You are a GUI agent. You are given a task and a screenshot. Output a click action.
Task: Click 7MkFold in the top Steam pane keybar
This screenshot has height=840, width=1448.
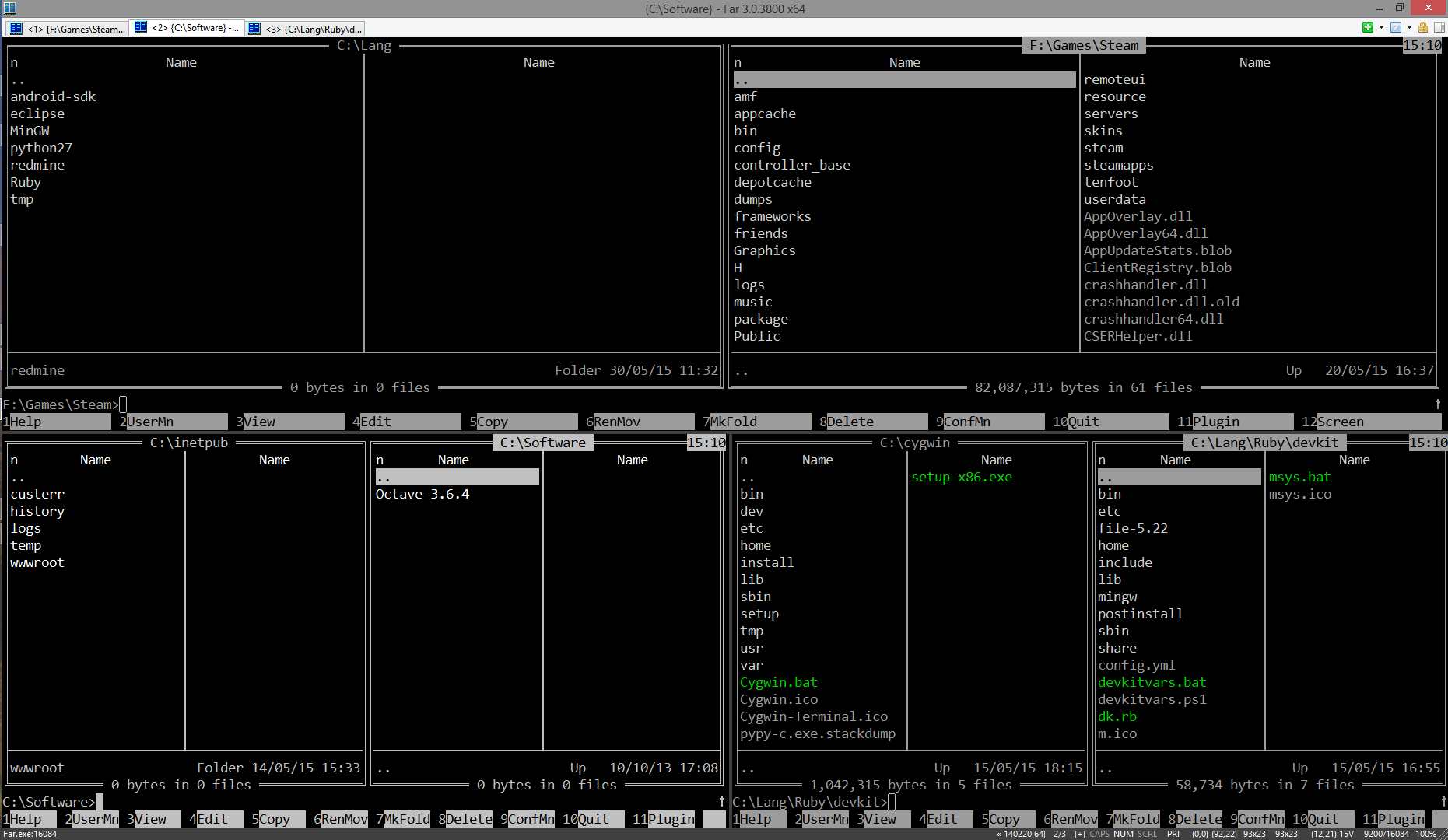point(756,422)
